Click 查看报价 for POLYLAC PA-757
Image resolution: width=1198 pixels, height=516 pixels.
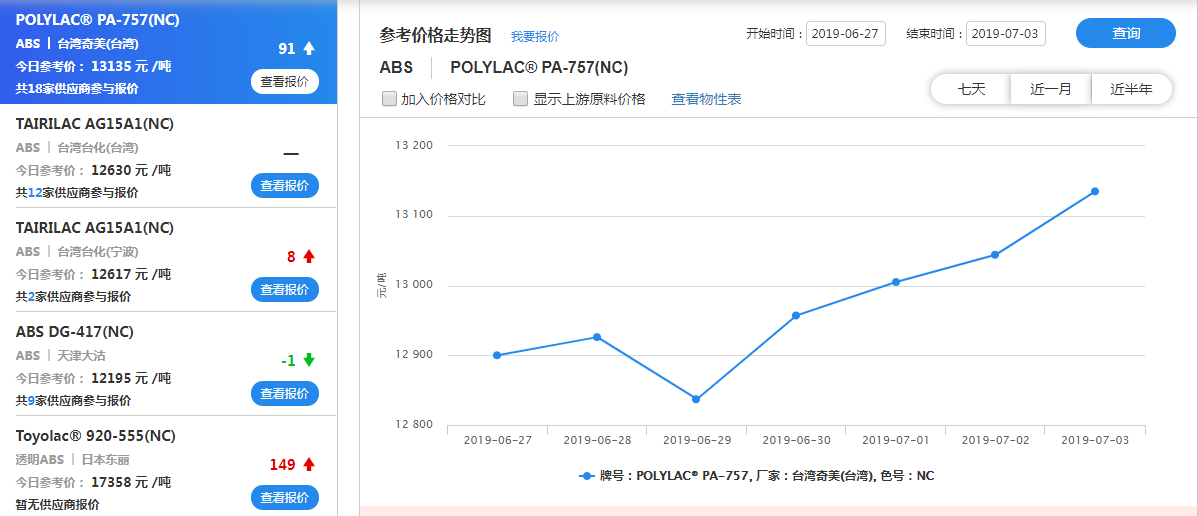point(284,82)
